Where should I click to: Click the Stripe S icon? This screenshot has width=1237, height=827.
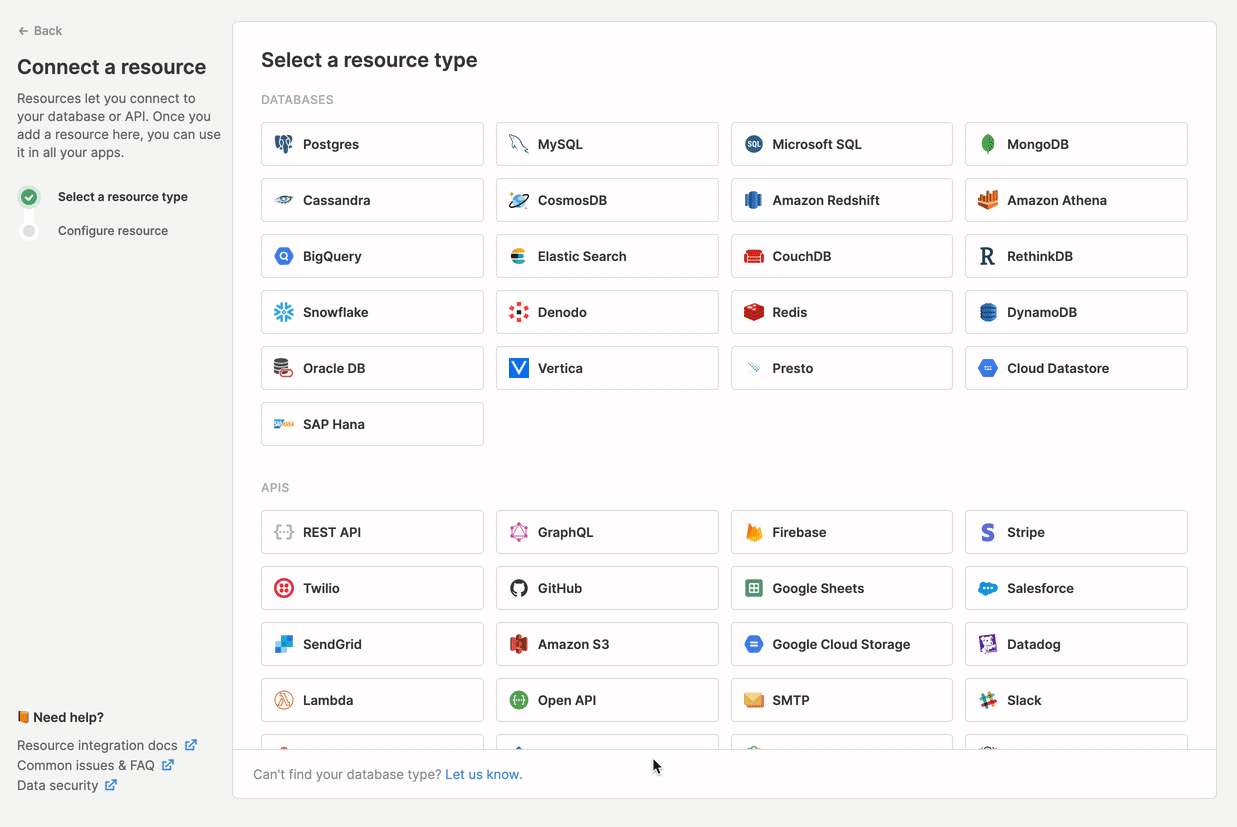[x=988, y=532]
